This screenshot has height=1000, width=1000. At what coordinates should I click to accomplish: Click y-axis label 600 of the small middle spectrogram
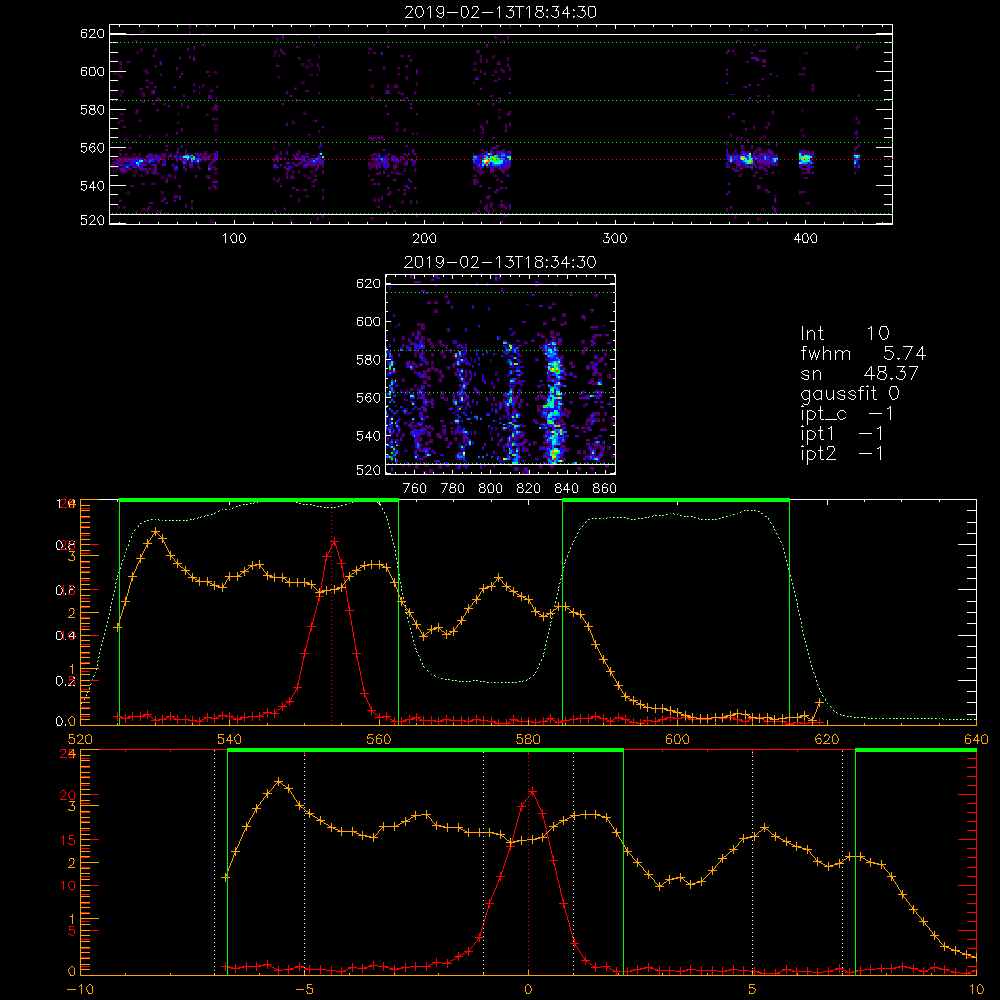368,321
